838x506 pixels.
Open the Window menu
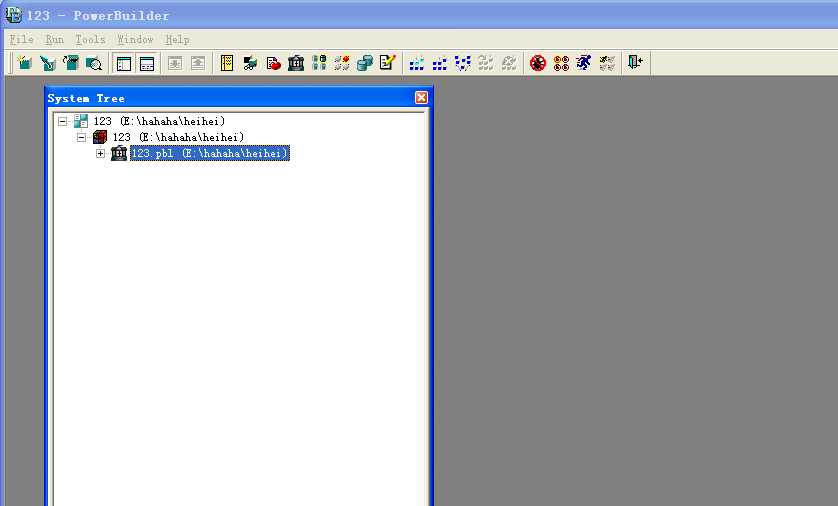pos(135,40)
